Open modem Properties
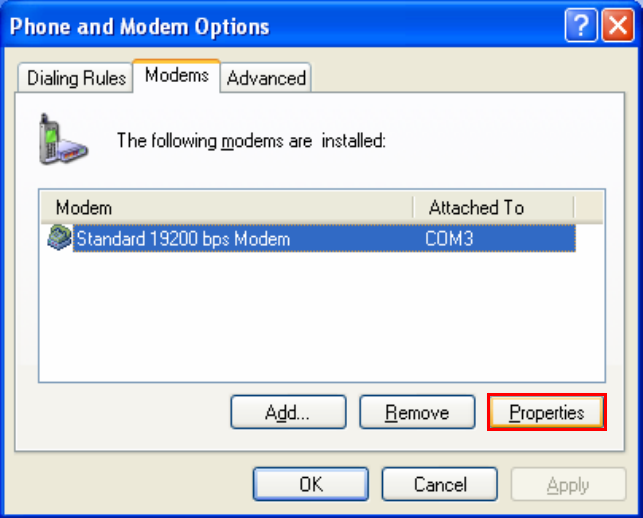Viewport: 643px width, 518px height. click(x=546, y=412)
